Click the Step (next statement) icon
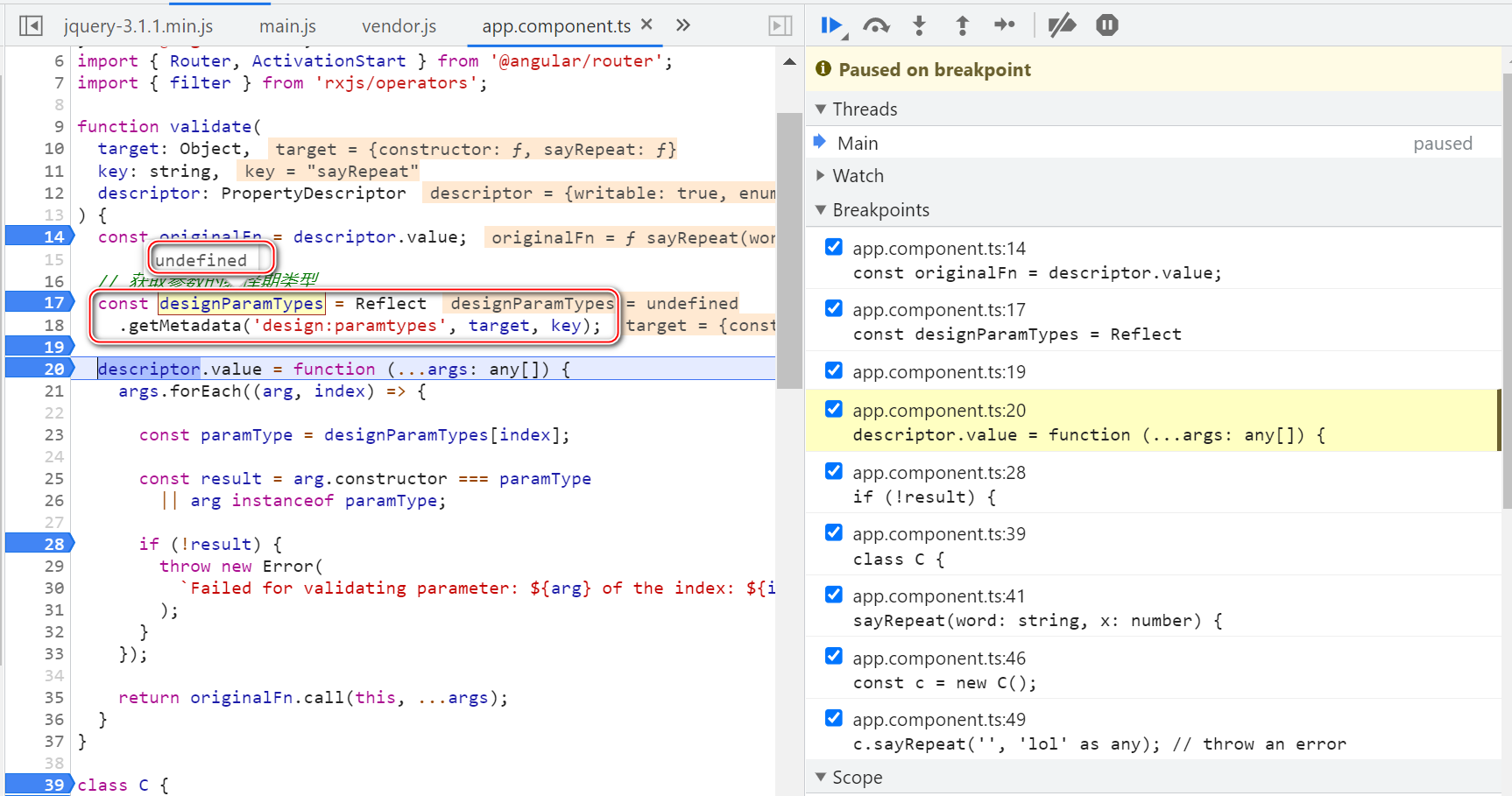 (1005, 25)
